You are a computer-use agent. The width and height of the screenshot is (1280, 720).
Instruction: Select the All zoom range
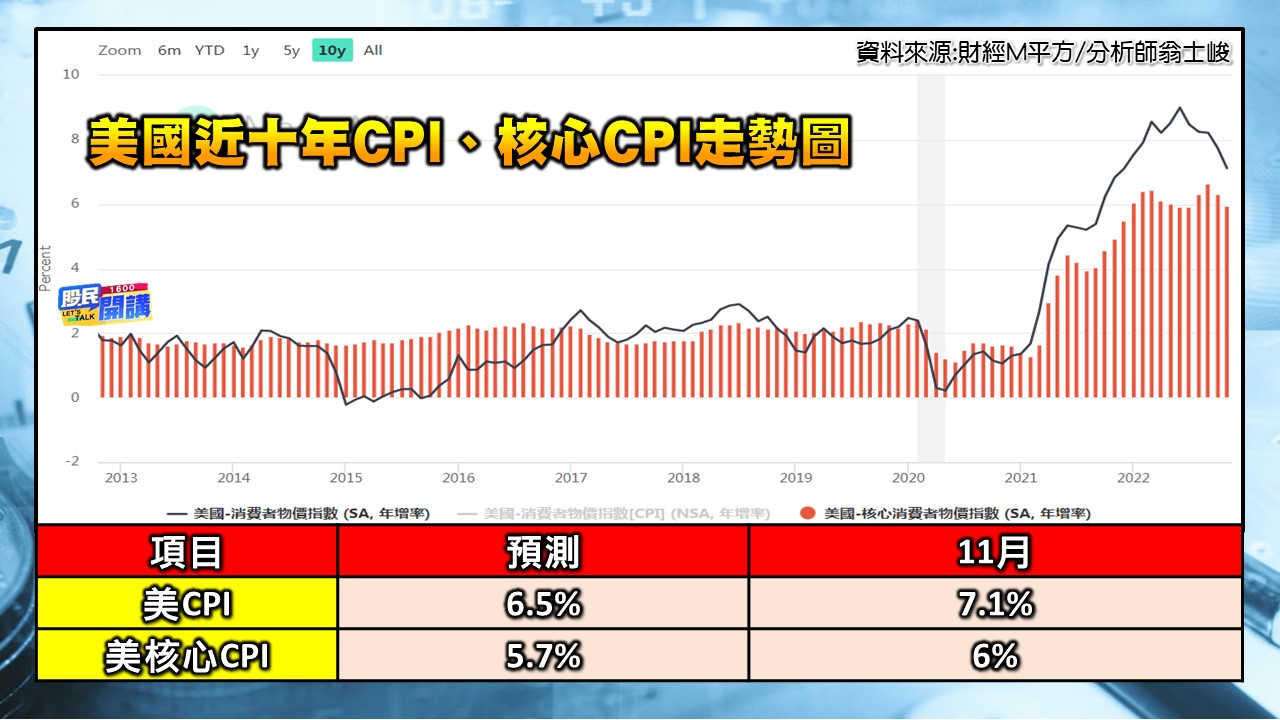(x=373, y=50)
